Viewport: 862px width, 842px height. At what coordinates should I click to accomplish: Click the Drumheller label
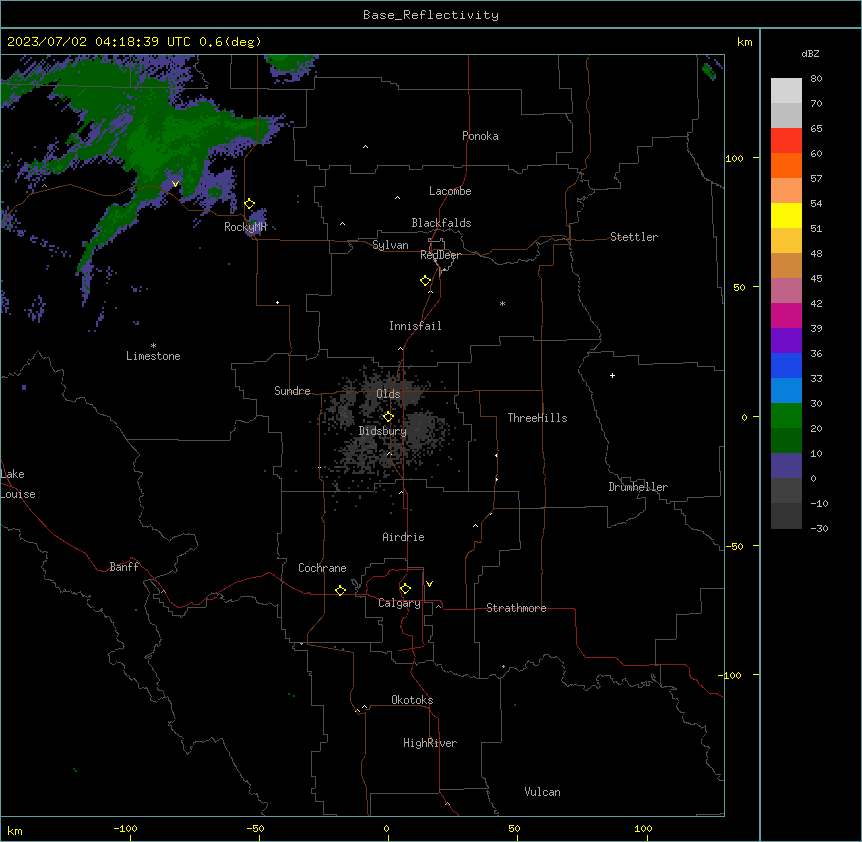(638, 487)
